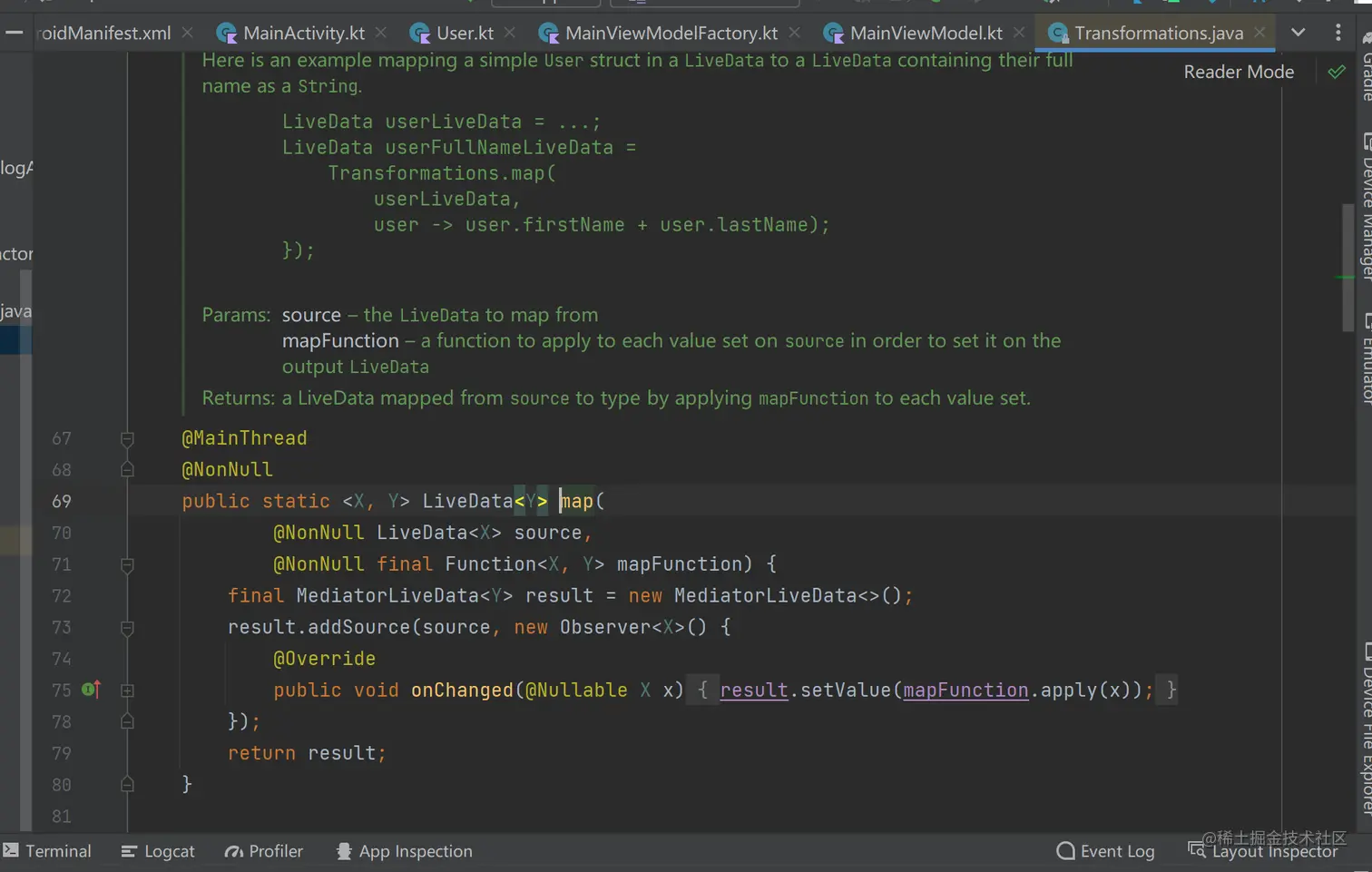
Task: Click the @NonNull annotation on line 68
Action: (x=227, y=470)
